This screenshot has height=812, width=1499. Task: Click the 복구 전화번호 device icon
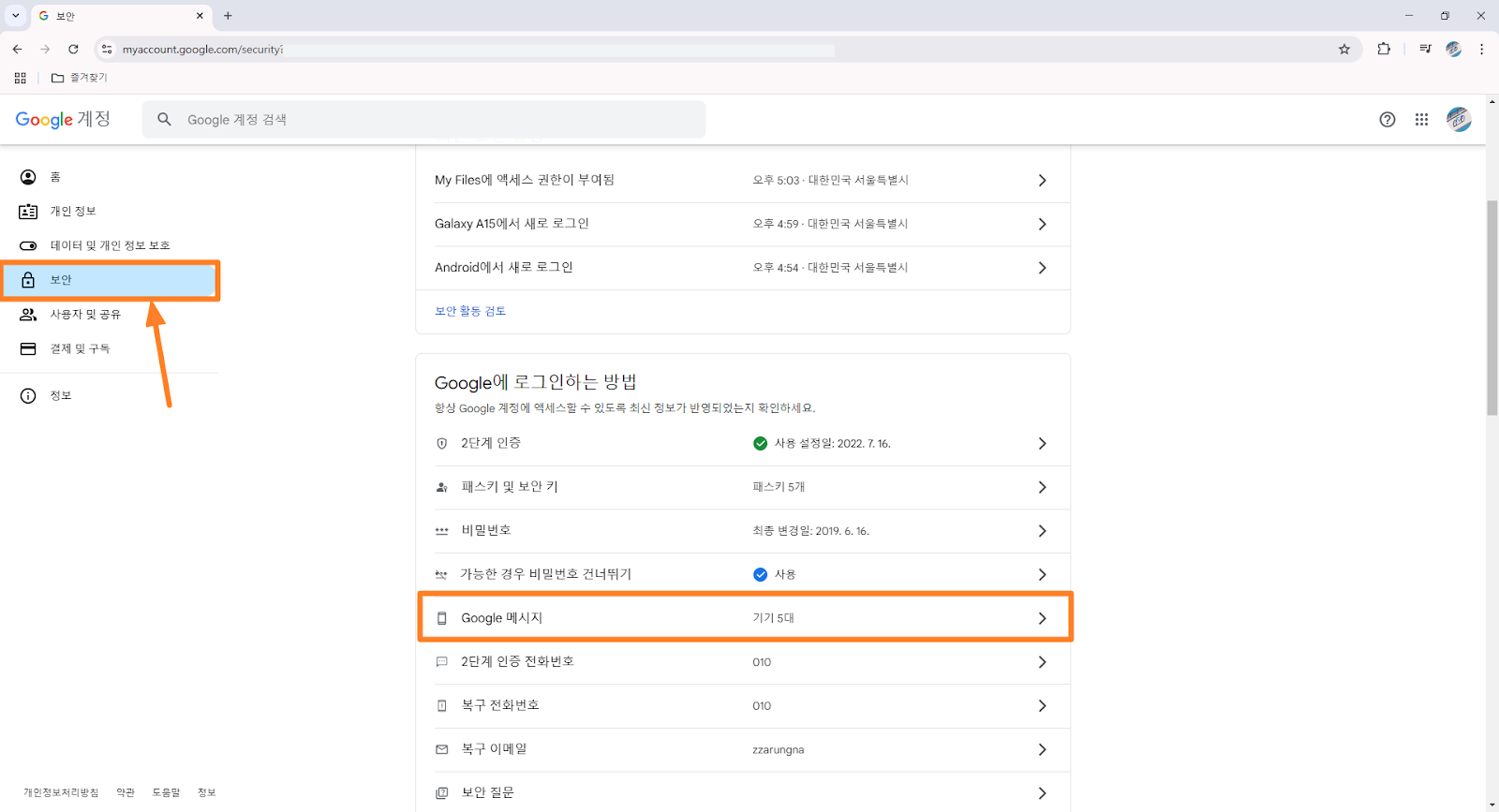coord(442,706)
